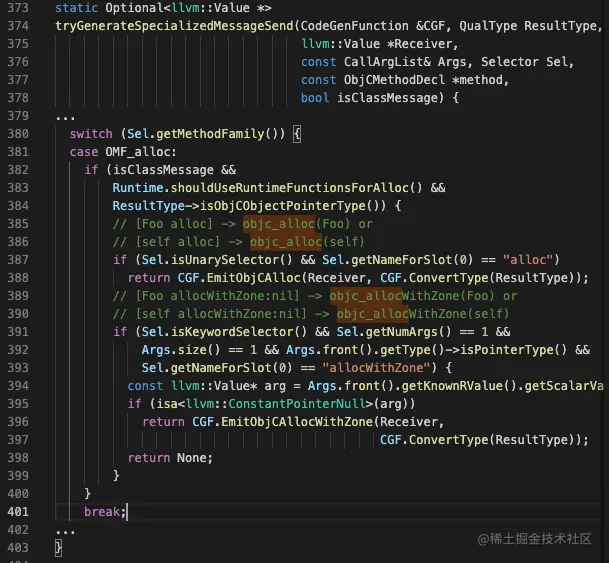The height and width of the screenshot is (563, 609).
Task: Click line number 401 in gutter
Action: (18, 512)
